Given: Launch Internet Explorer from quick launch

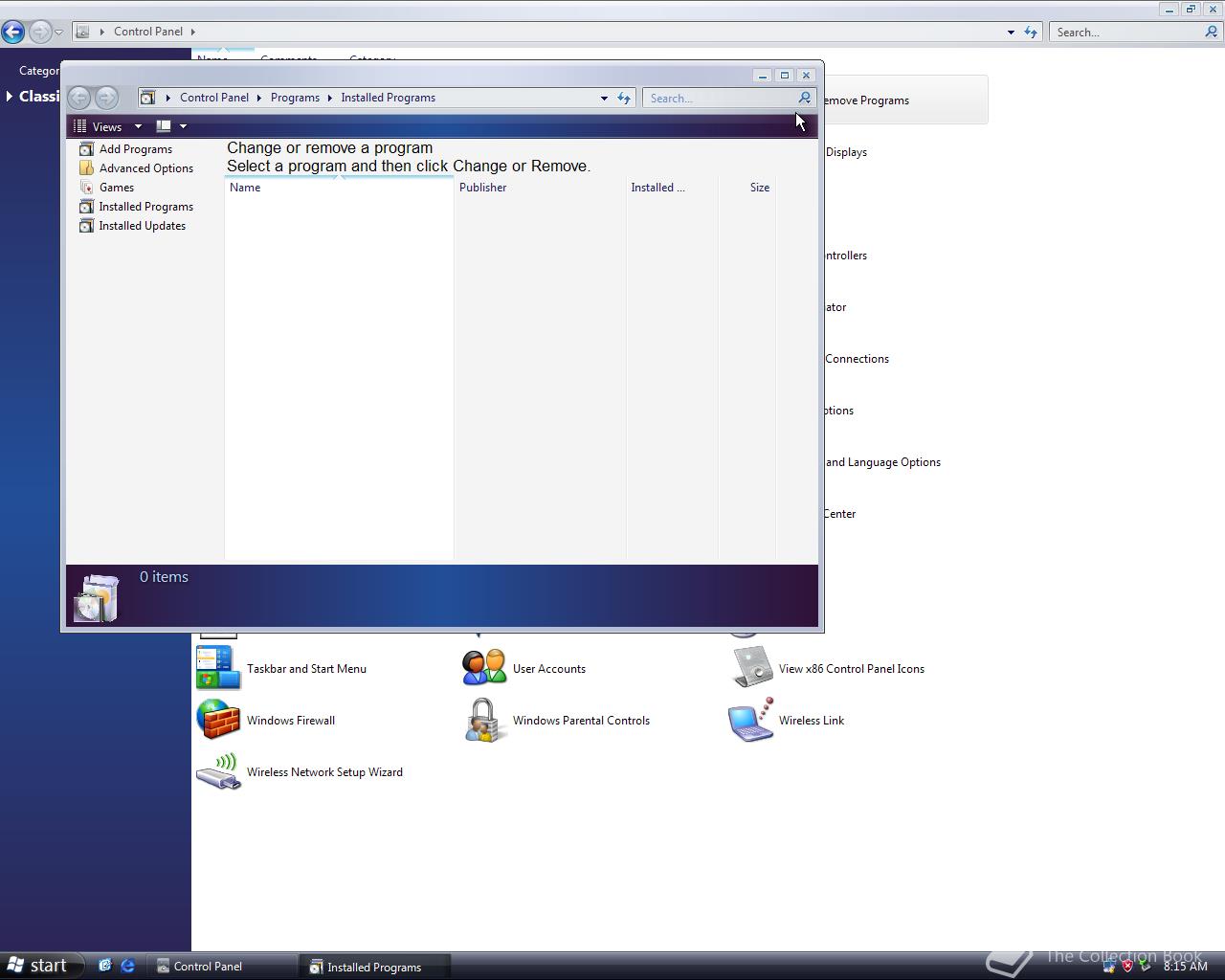Looking at the screenshot, I should click(x=127, y=966).
